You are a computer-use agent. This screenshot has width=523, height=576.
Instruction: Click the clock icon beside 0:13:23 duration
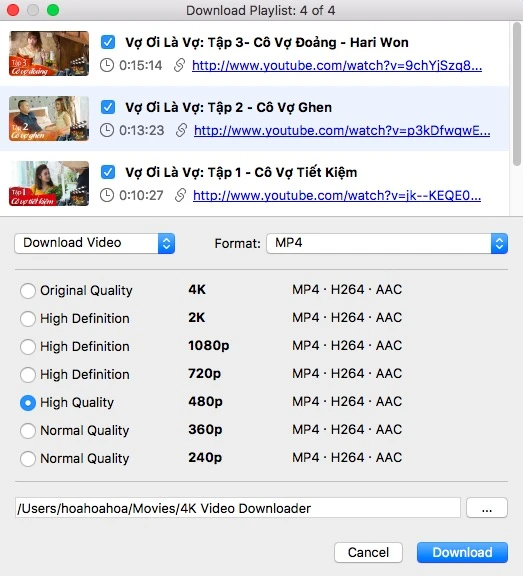pos(107,130)
